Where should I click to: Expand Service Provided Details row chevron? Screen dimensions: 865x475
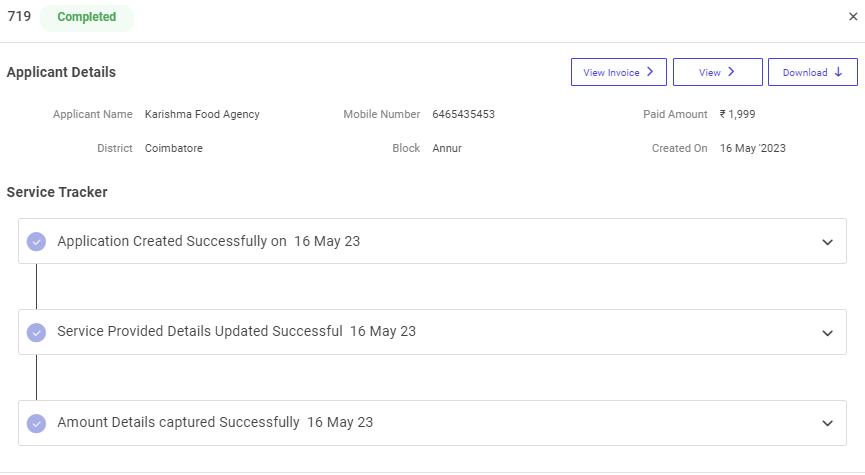pos(827,333)
